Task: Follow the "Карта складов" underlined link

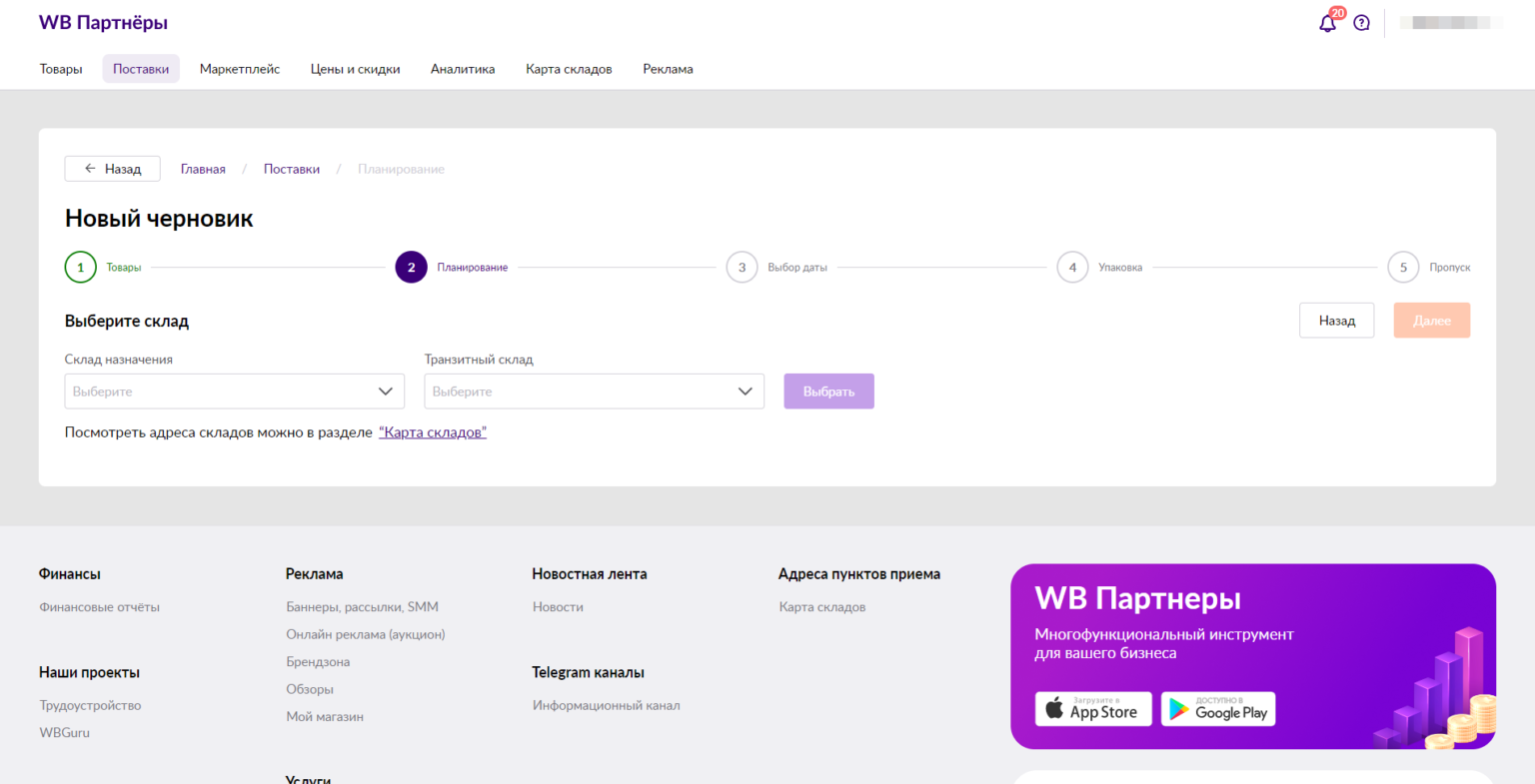Action: pos(433,432)
